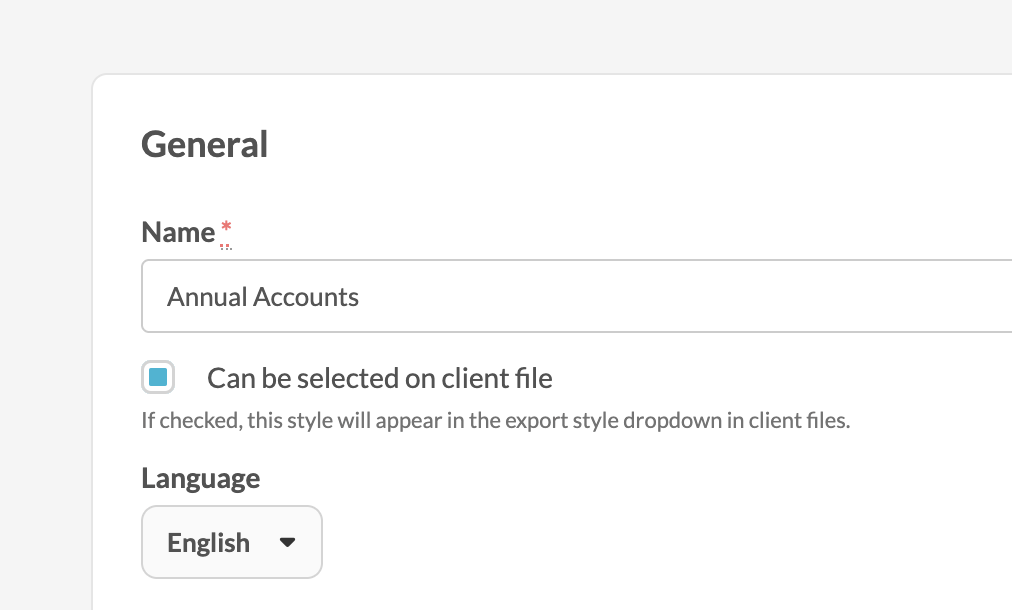
Task: Click the "Language" field label
Action: (x=201, y=478)
